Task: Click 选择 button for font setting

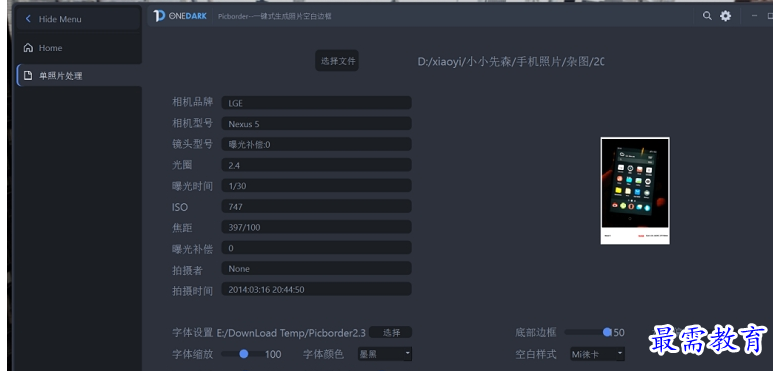Action: [390, 333]
